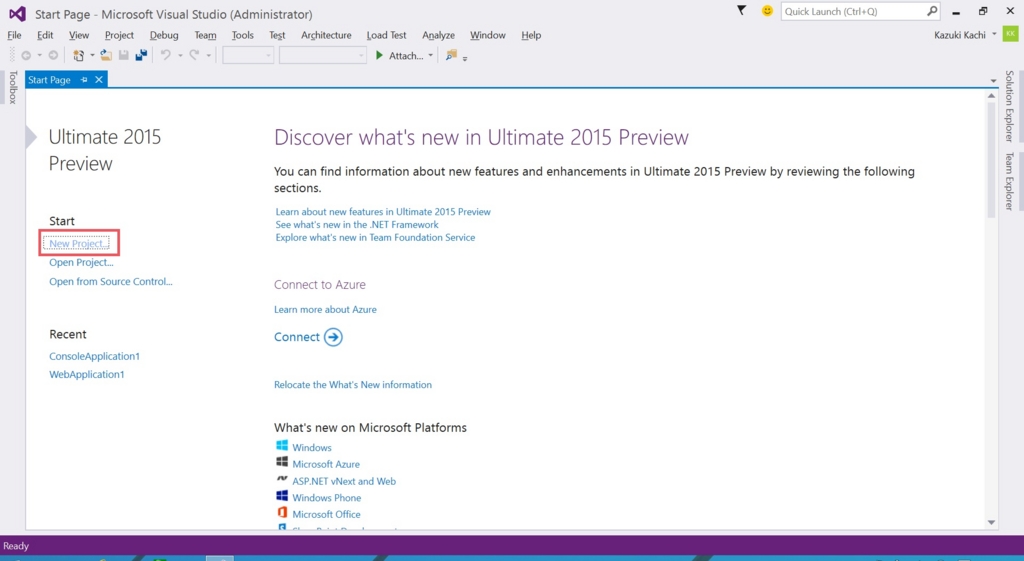Open the document tab list dropdown
This screenshot has height=561, width=1024.
pyautogui.click(x=993, y=81)
